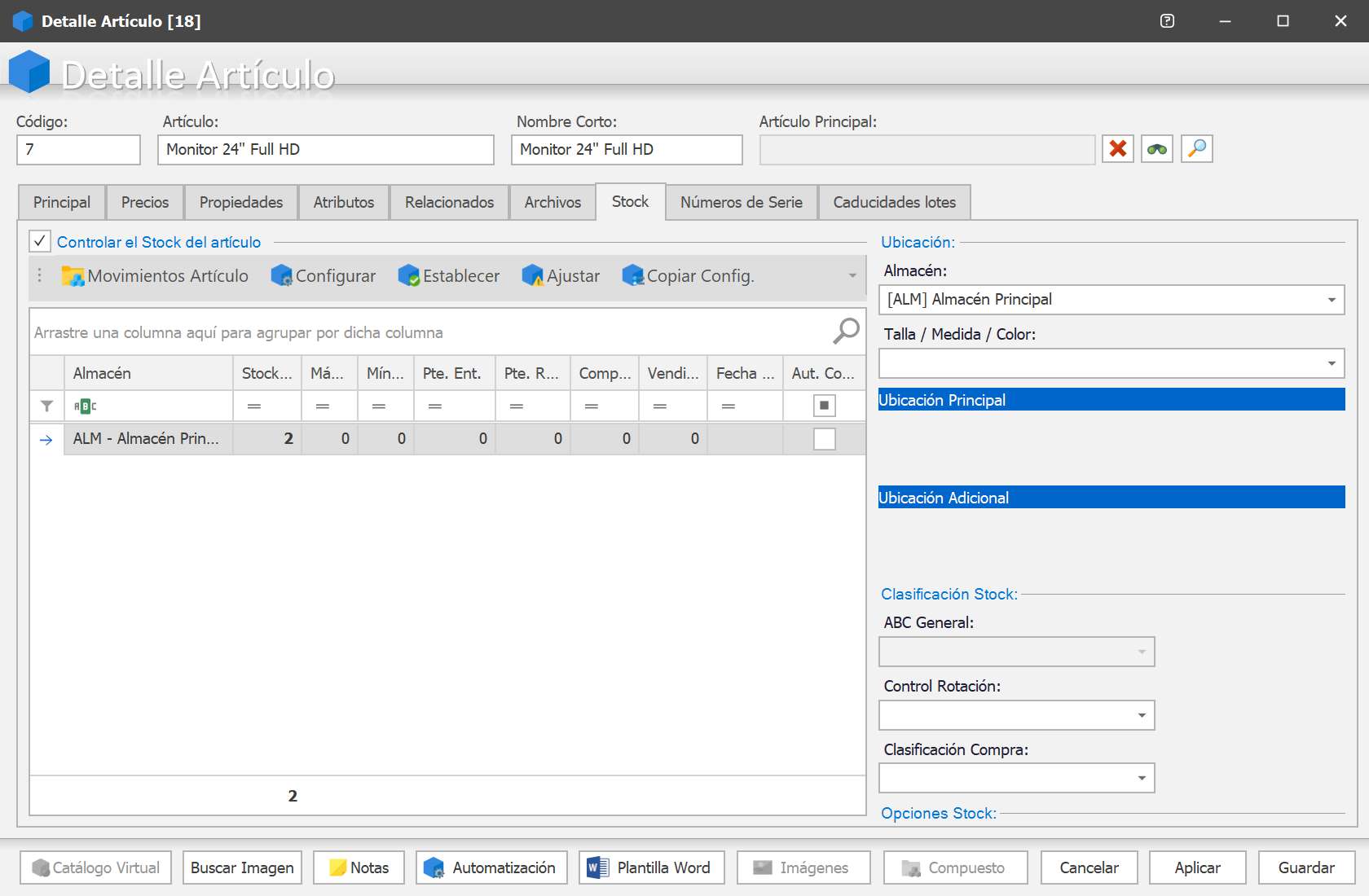Click the binoculars search icon
This screenshot has width=1369, height=896.
click(1157, 149)
